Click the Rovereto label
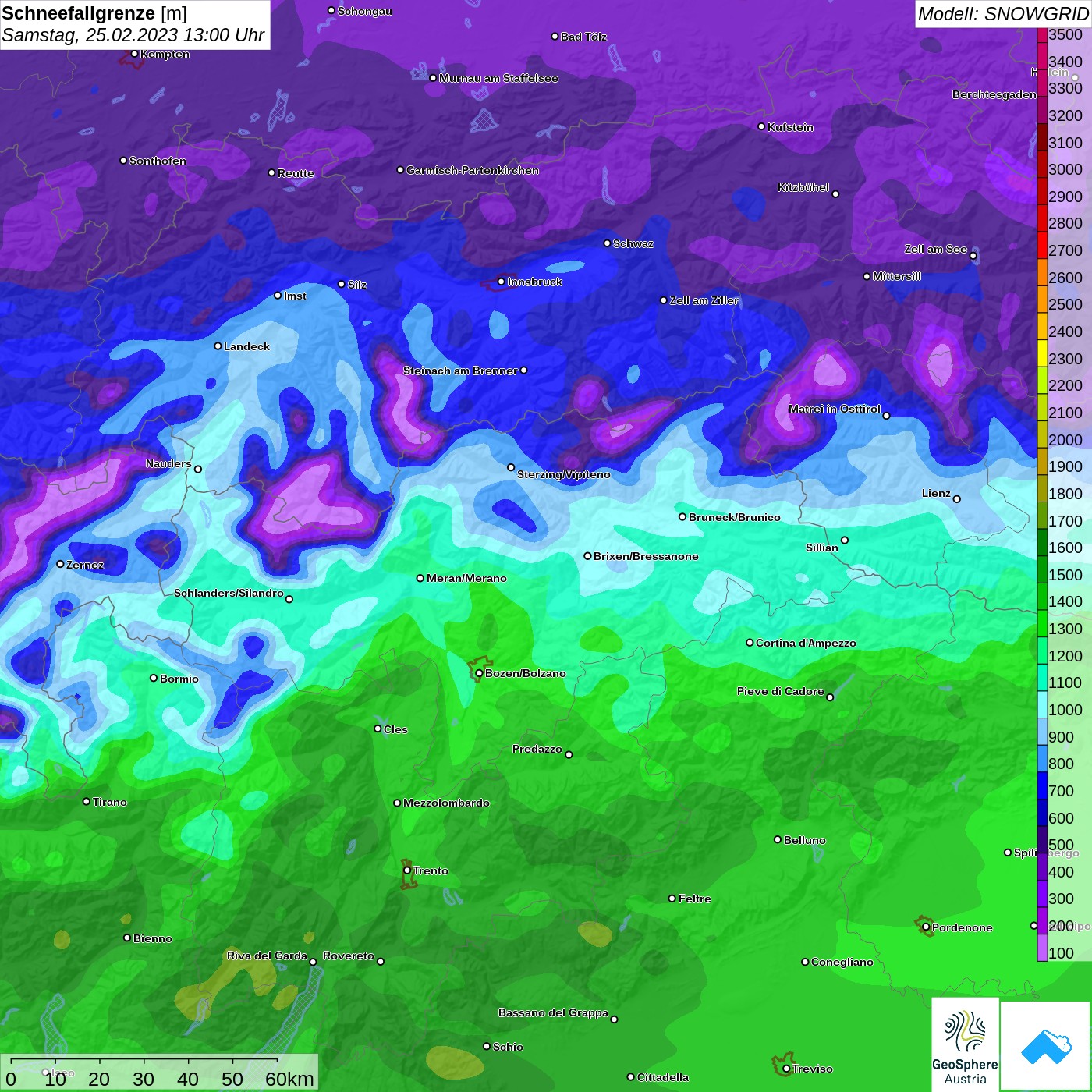This screenshot has height=1092, width=1092. click(x=349, y=955)
